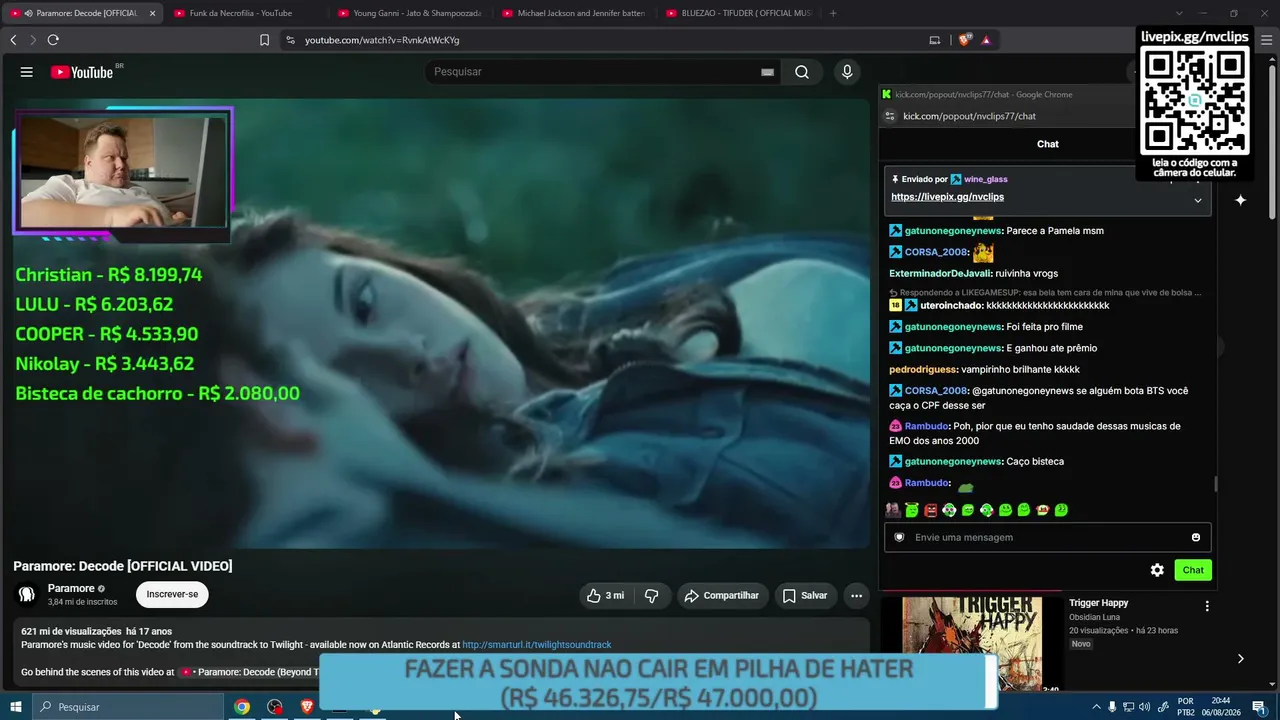Screen dimensions: 1280x720
Task: Go to the YouTube home logo
Action: [x=82, y=72]
